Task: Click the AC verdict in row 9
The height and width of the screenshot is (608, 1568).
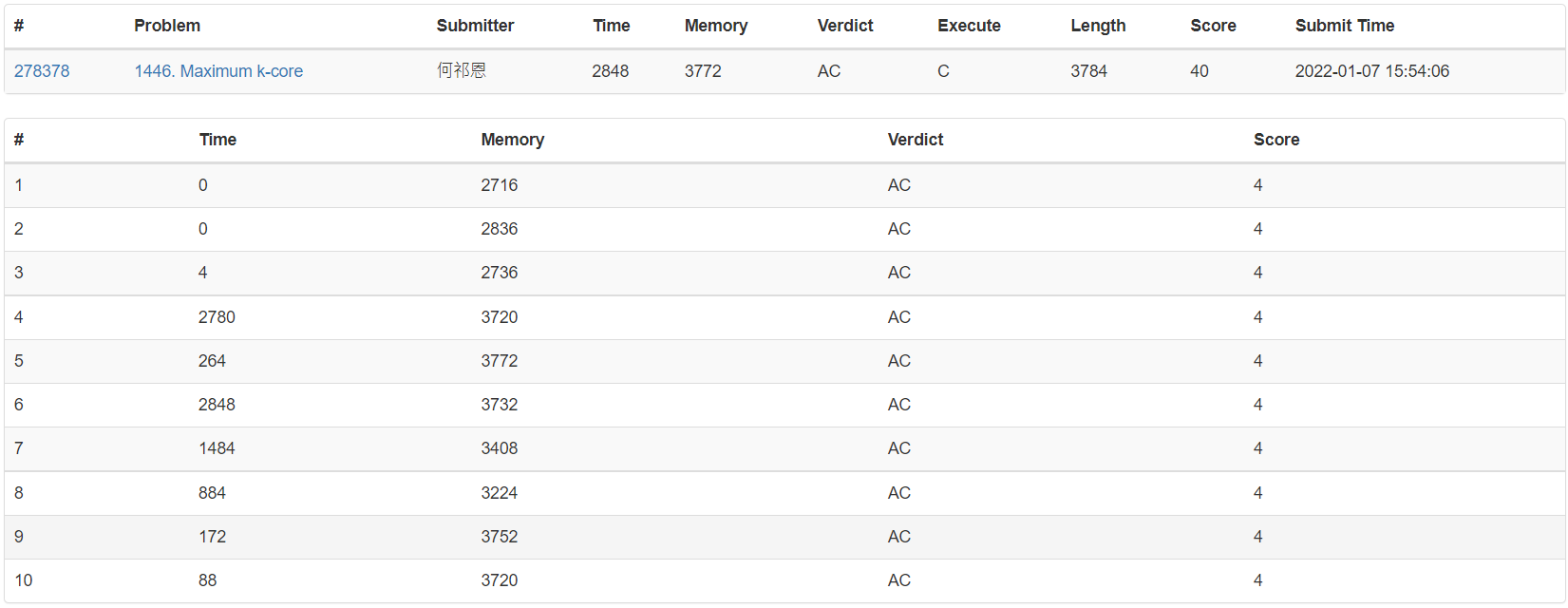Action: 898,537
